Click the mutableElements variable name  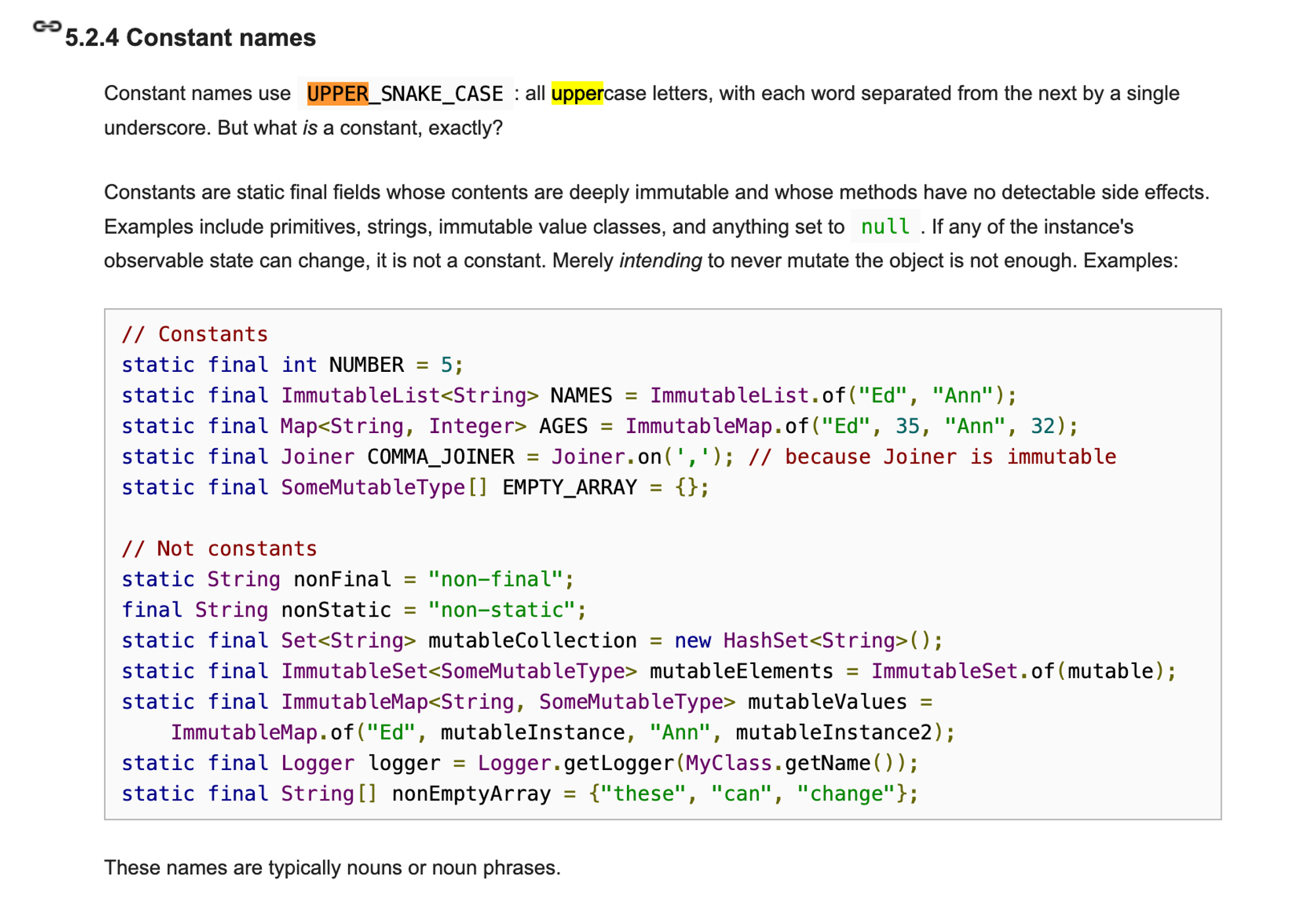coord(742,671)
